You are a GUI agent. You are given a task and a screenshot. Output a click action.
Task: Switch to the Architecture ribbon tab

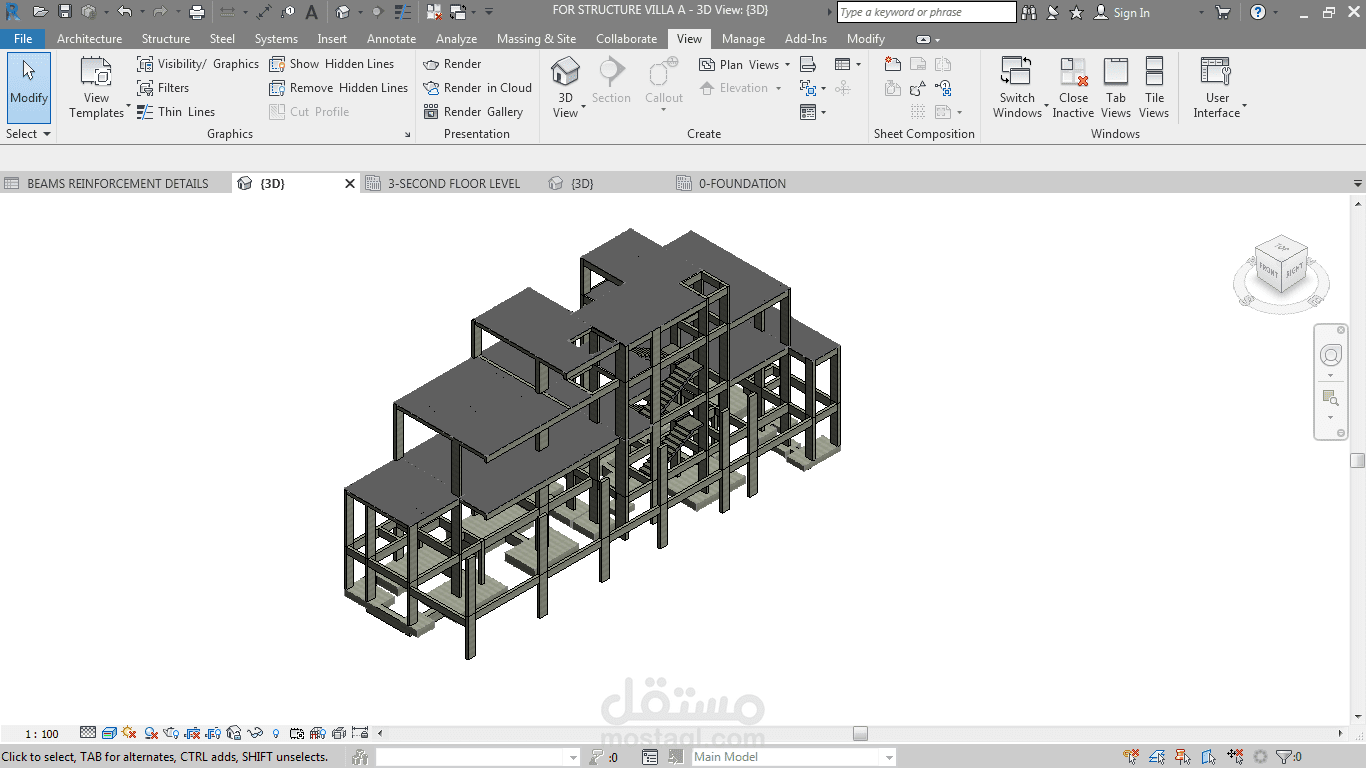pyautogui.click(x=90, y=39)
